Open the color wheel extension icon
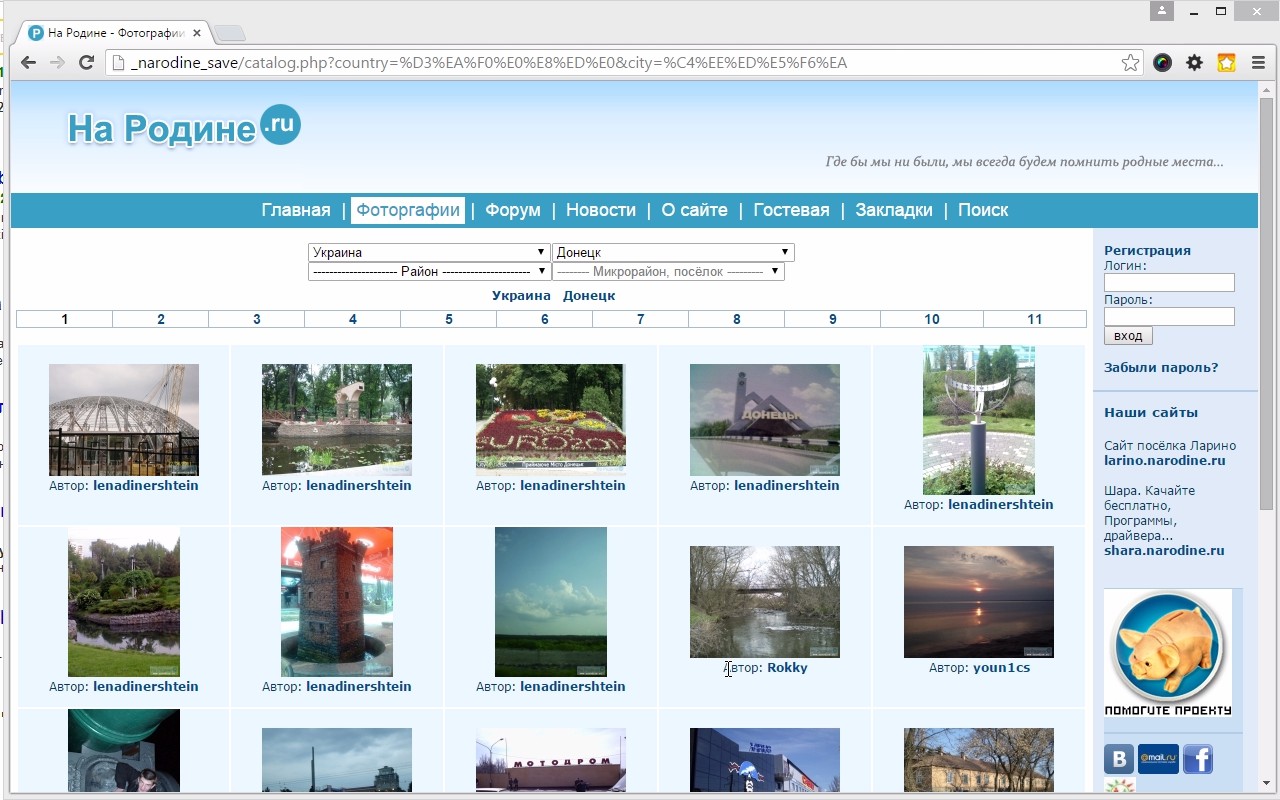Viewport: 1280px width, 800px height. click(x=1162, y=63)
